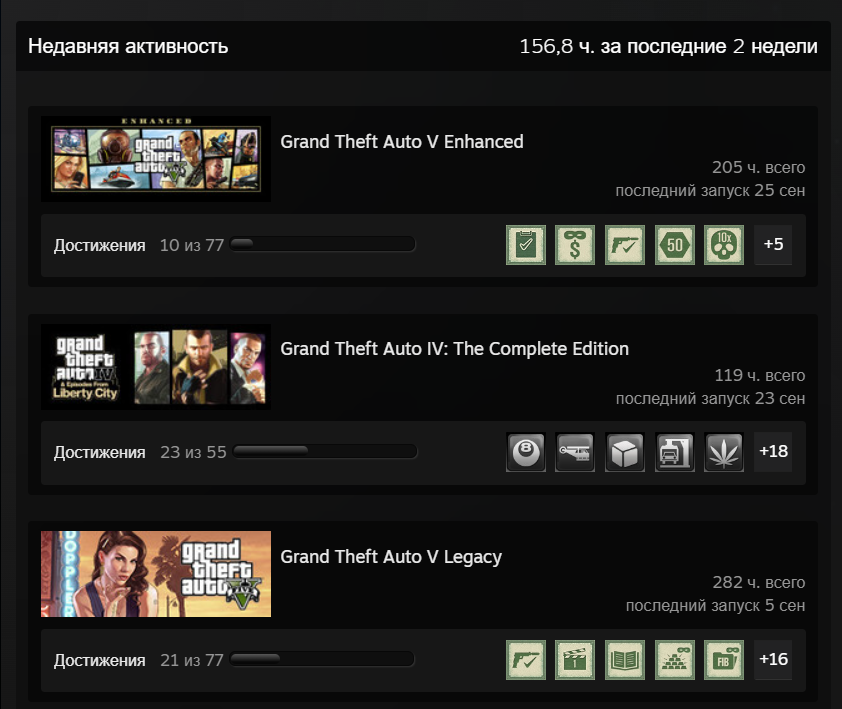This screenshot has height=709, width=842.
Task: Click the white cube achievement icon in GTA IV
Action: pos(625,452)
